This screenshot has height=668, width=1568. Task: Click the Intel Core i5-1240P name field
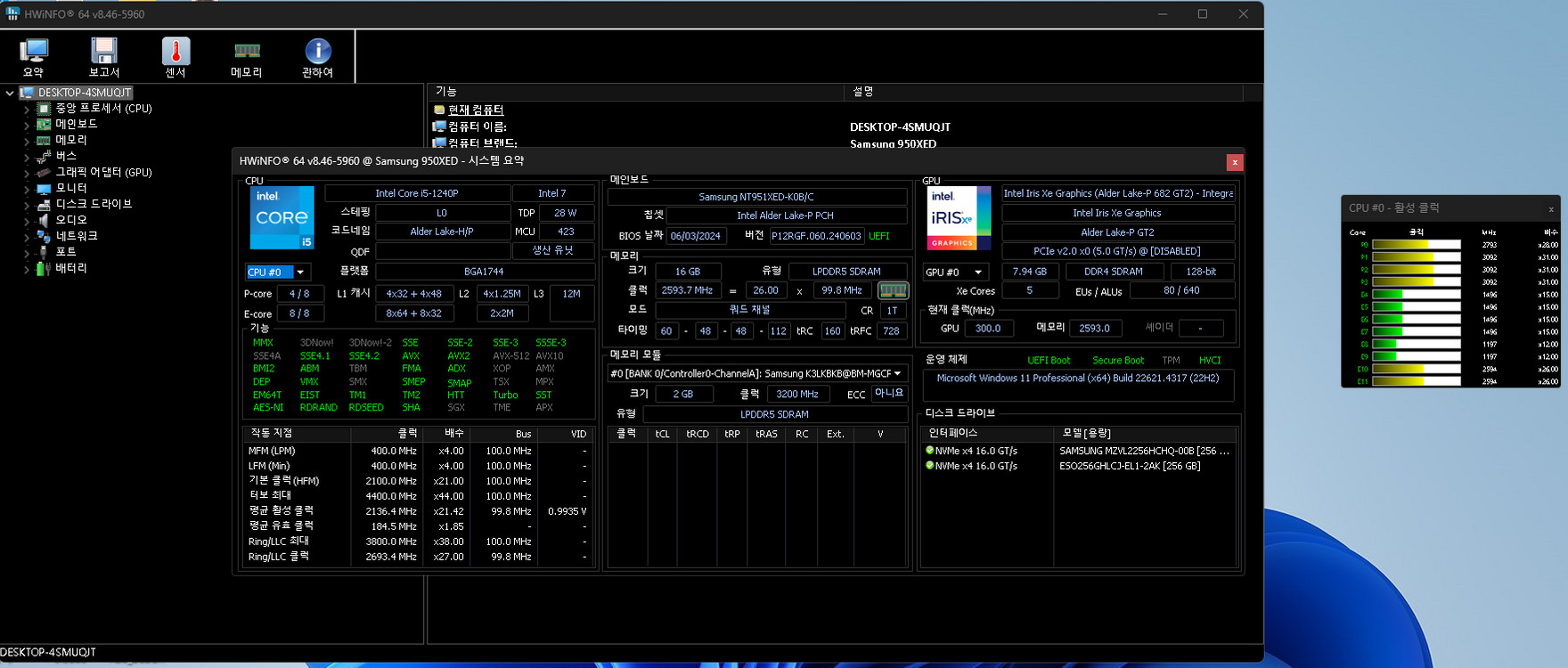click(417, 193)
